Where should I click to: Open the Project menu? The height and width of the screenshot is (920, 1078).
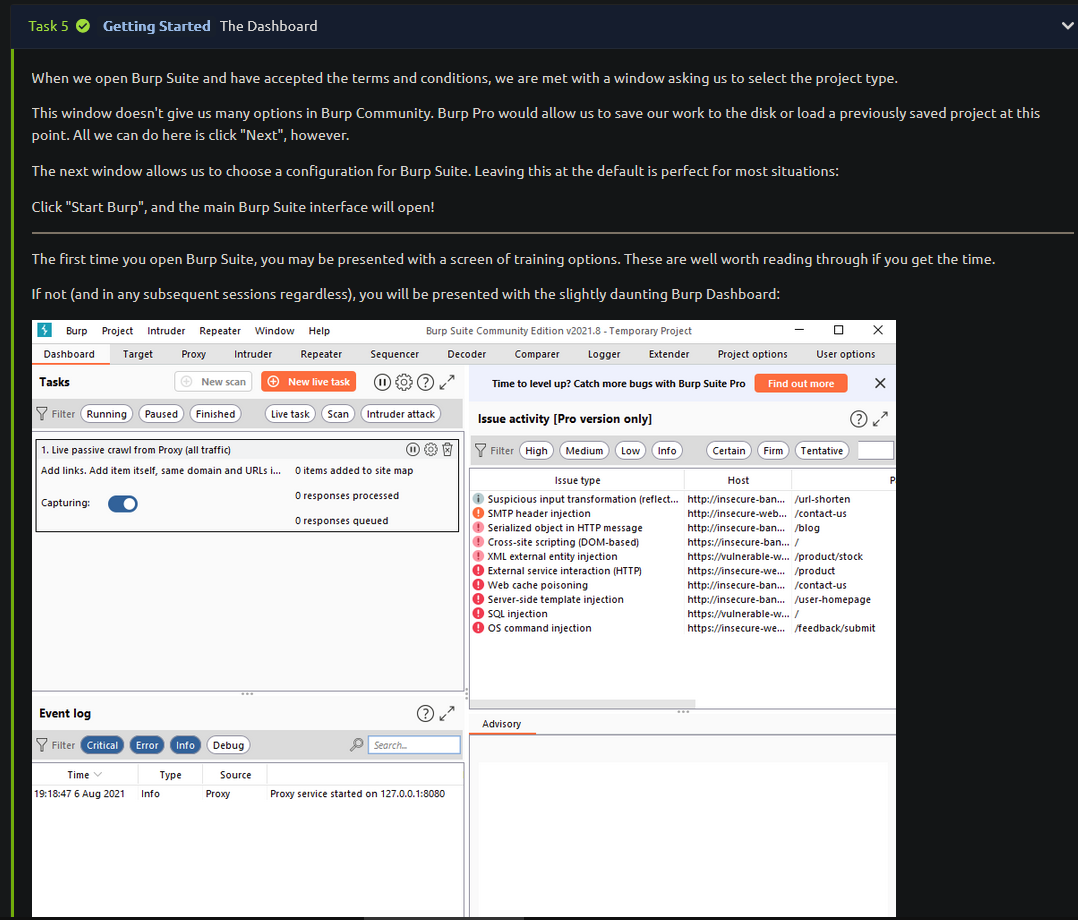118,331
